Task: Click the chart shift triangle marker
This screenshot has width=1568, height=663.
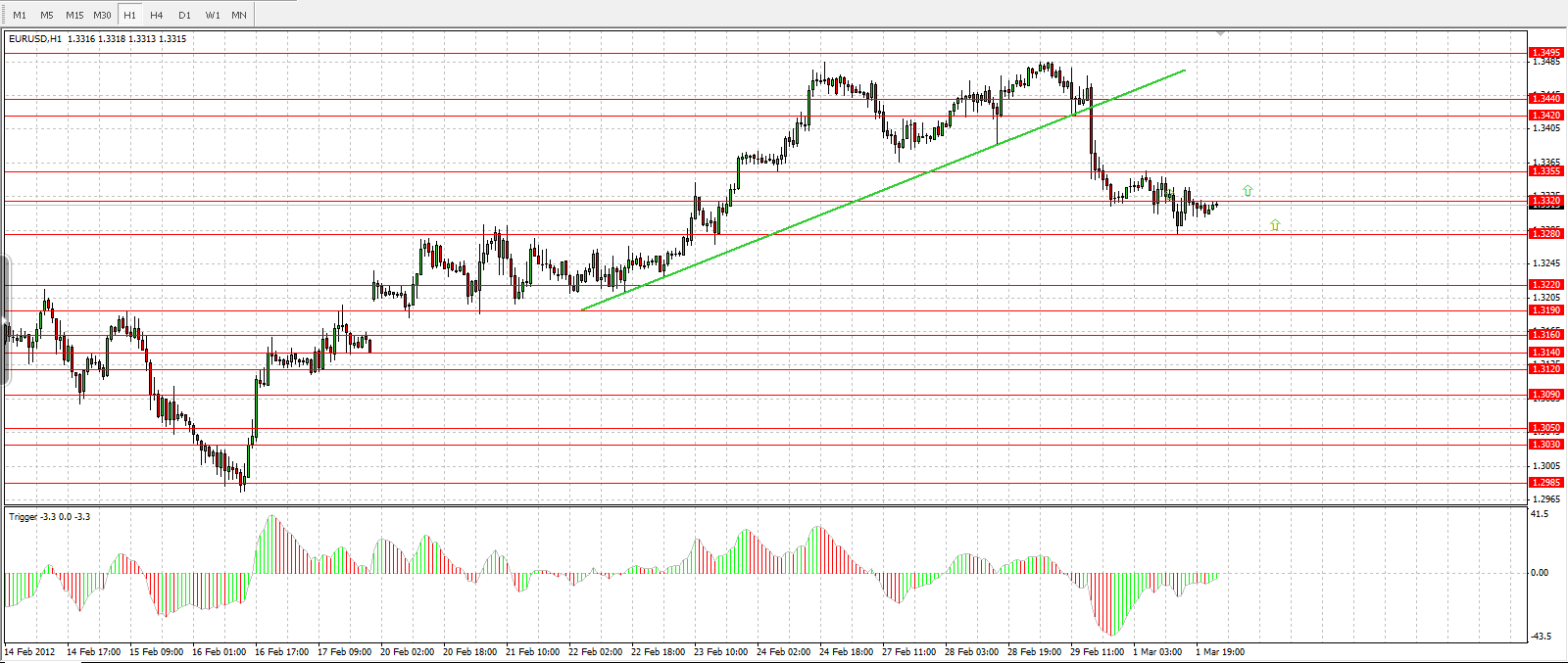Action: tap(1221, 34)
